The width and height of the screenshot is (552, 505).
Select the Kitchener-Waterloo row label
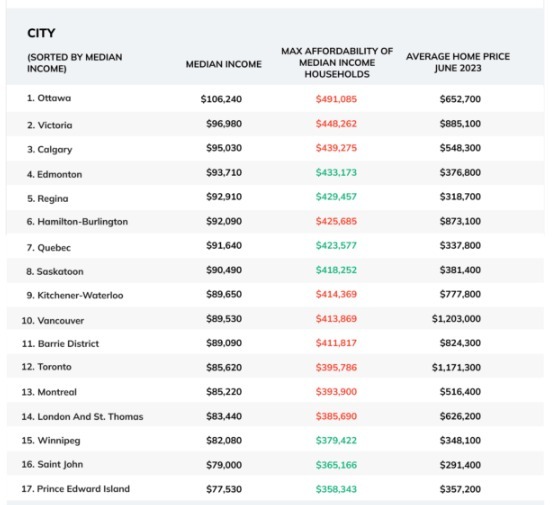75,295
